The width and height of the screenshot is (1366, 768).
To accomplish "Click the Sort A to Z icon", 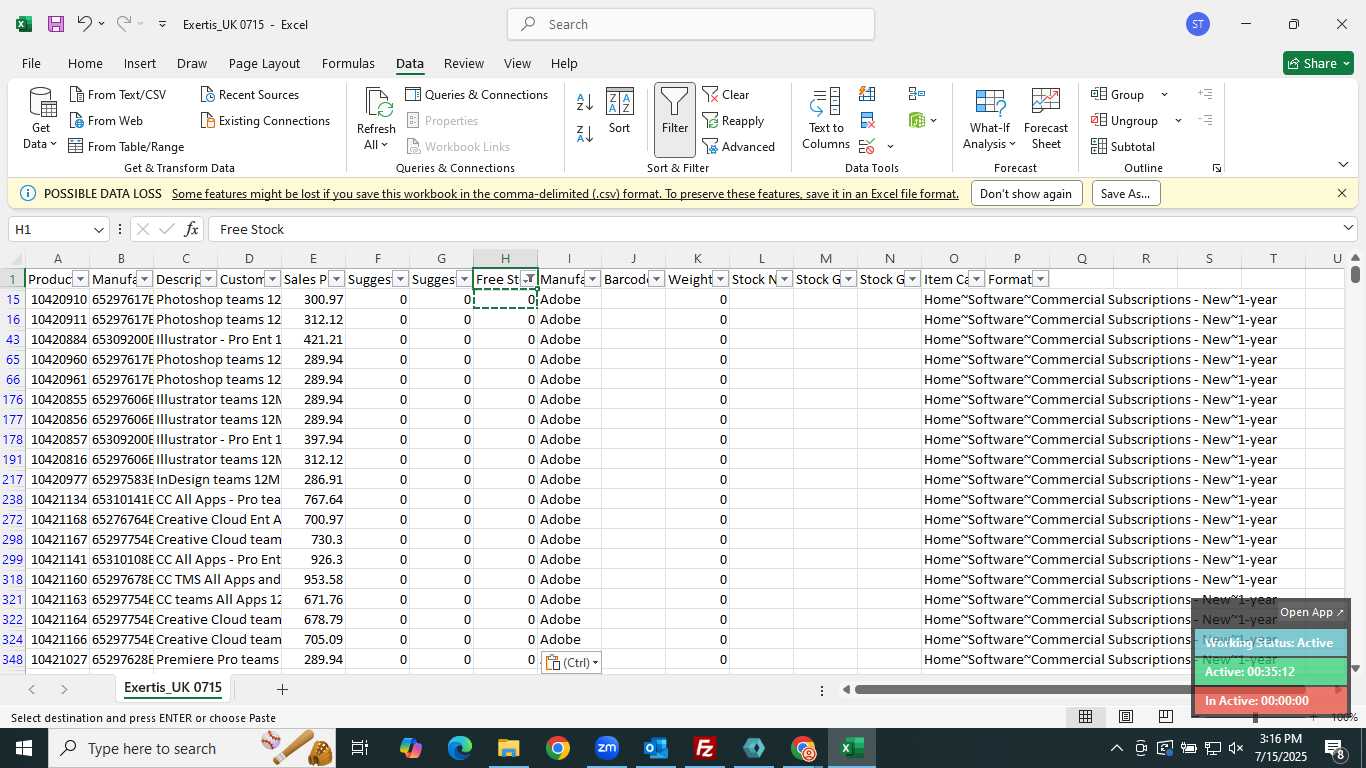I will point(585,102).
